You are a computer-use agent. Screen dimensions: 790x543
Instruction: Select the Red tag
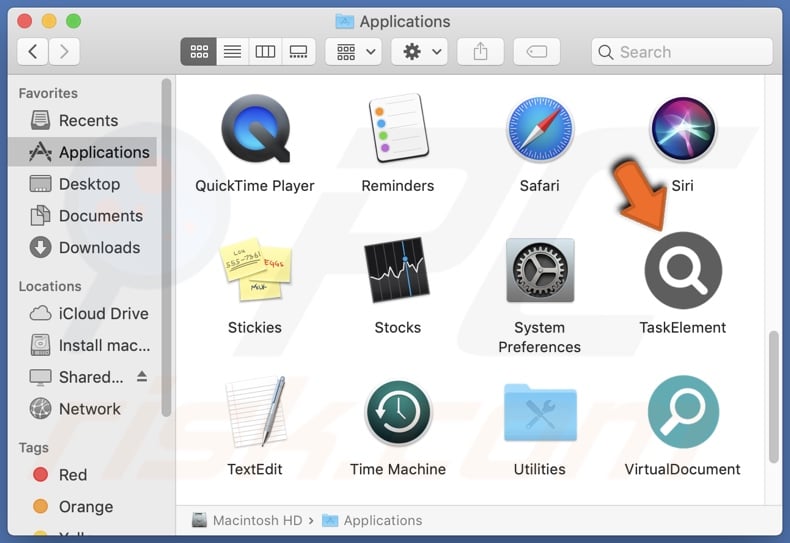click(84, 474)
